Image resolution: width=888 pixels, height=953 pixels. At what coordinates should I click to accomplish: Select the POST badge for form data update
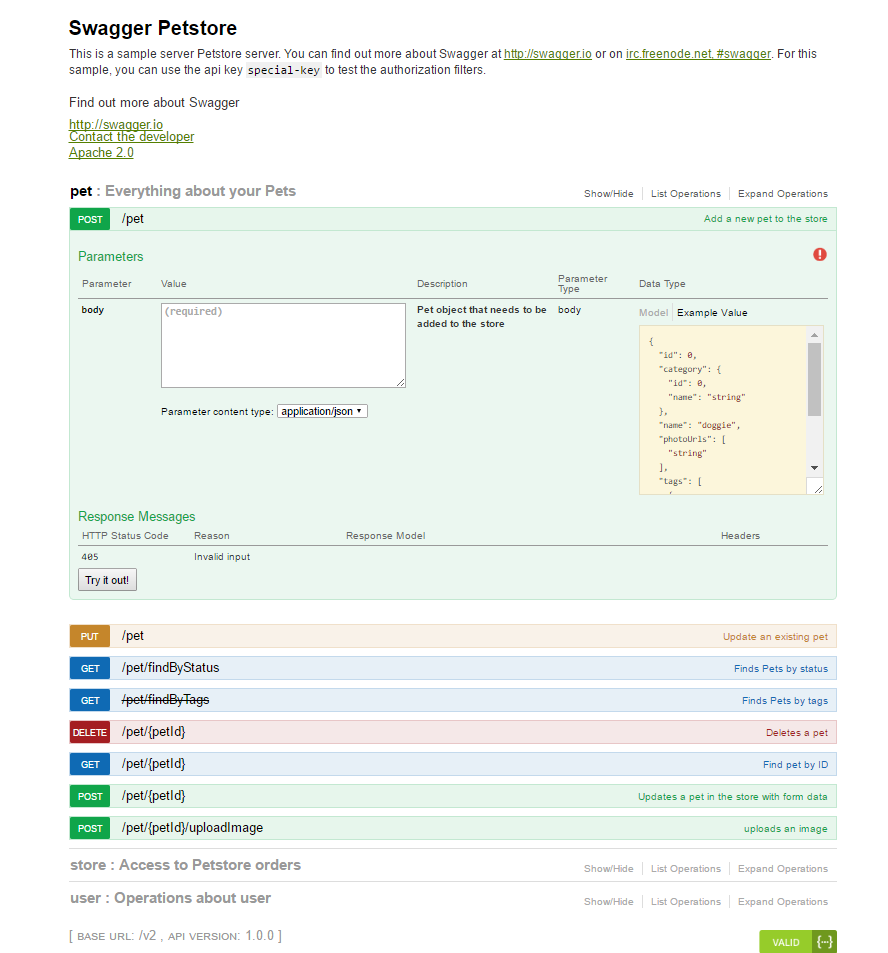89,795
